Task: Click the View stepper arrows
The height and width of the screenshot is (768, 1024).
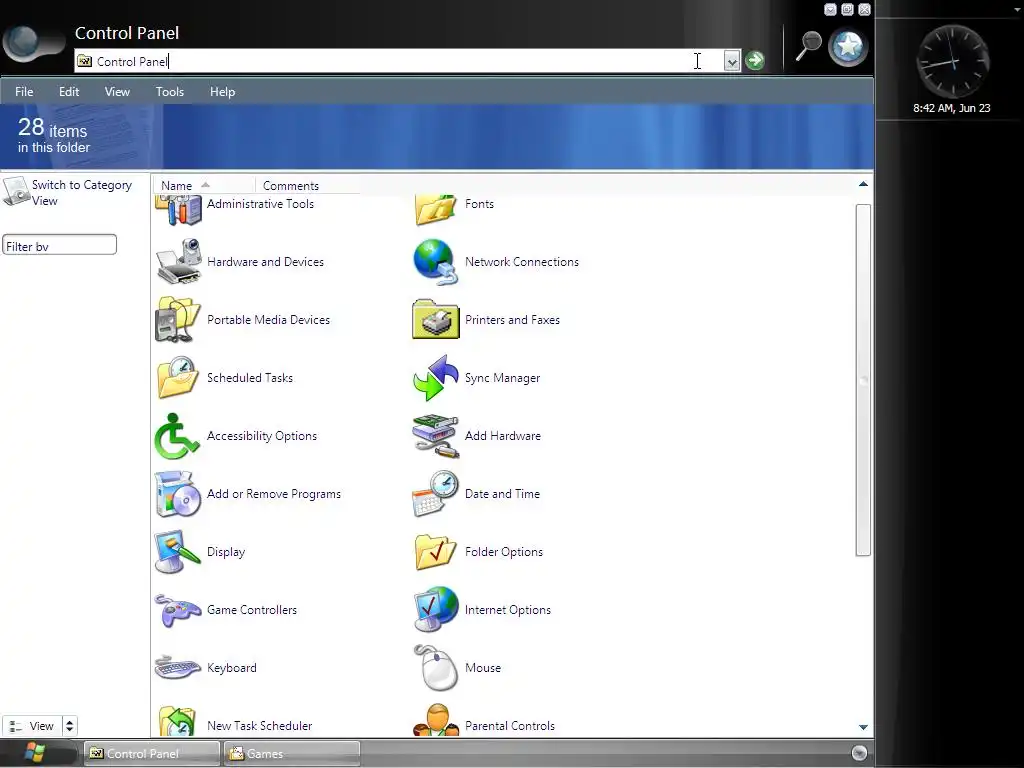Action: [x=69, y=726]
